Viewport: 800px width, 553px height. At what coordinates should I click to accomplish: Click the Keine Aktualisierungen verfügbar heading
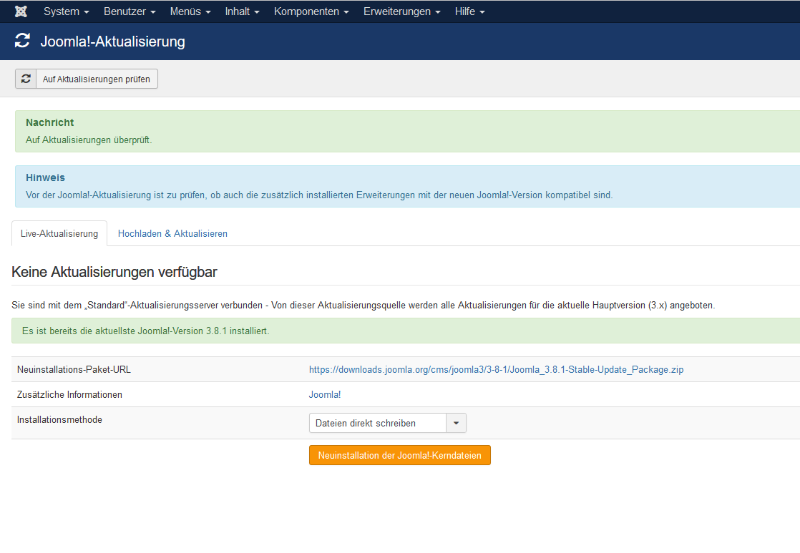[114, 272]
